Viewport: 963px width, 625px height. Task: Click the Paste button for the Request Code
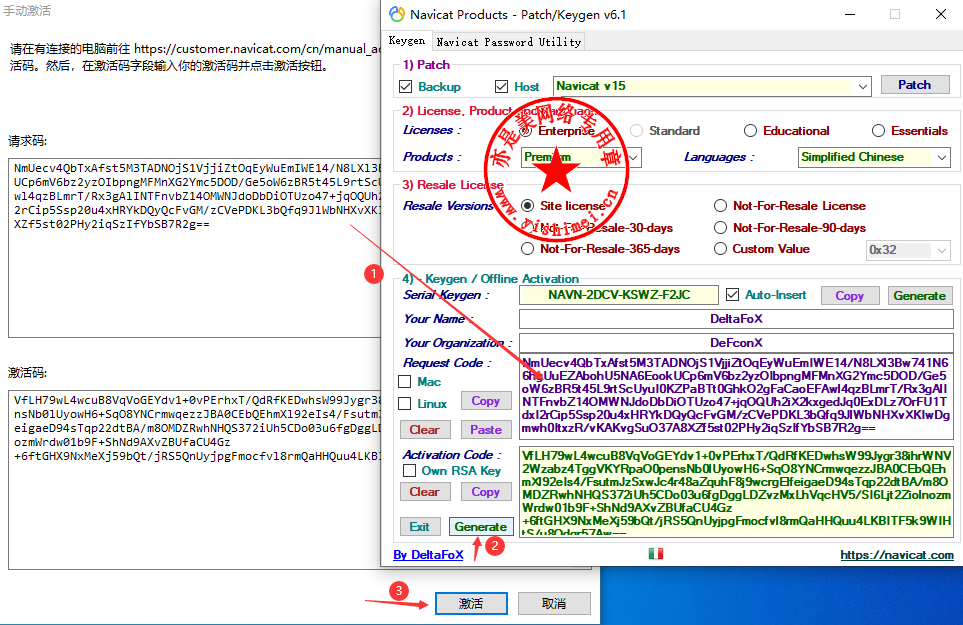point(486,430)
